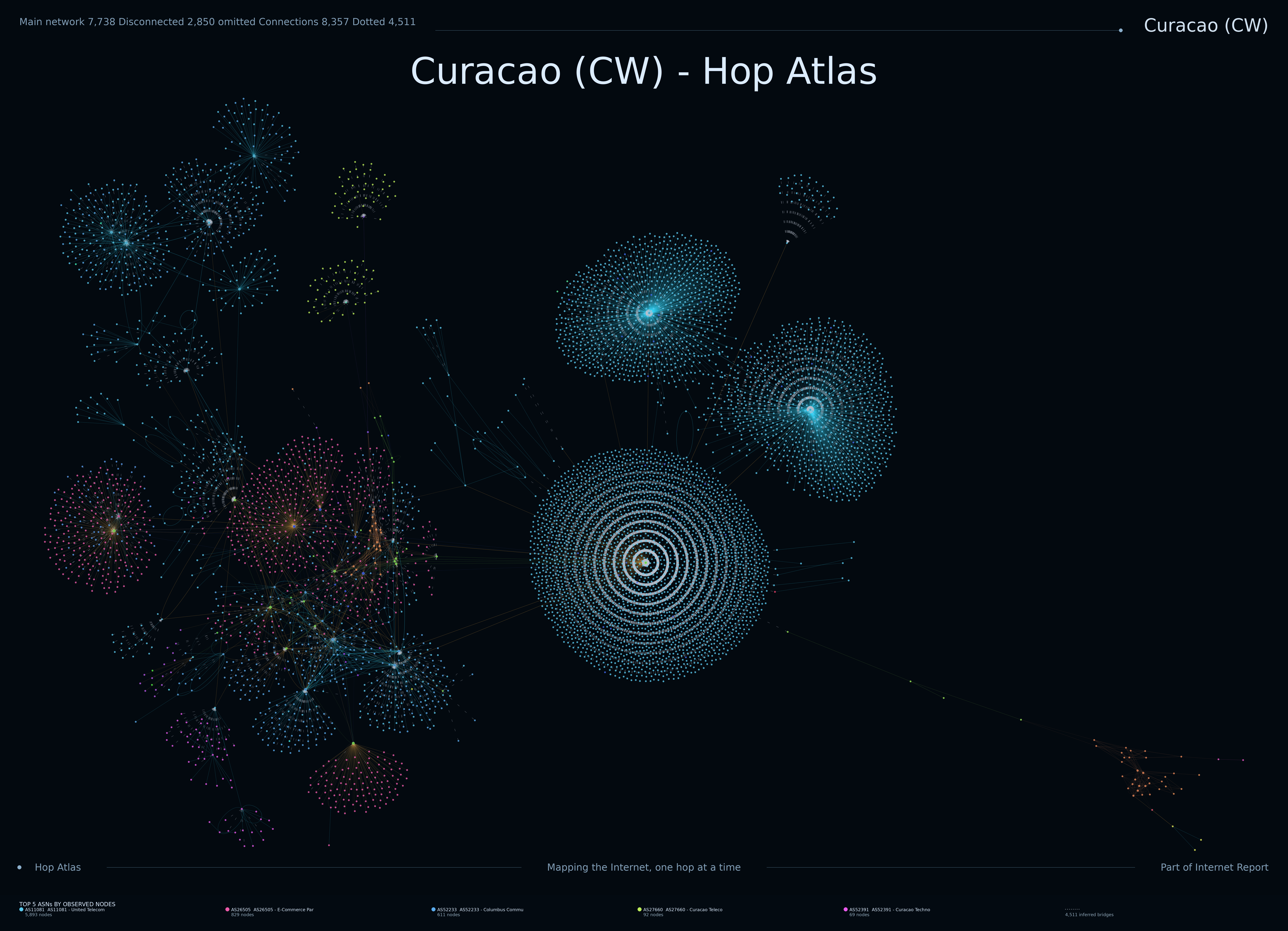Click the '69 nodes' count
Viewport: 1288px width, 931px height.
859,915
